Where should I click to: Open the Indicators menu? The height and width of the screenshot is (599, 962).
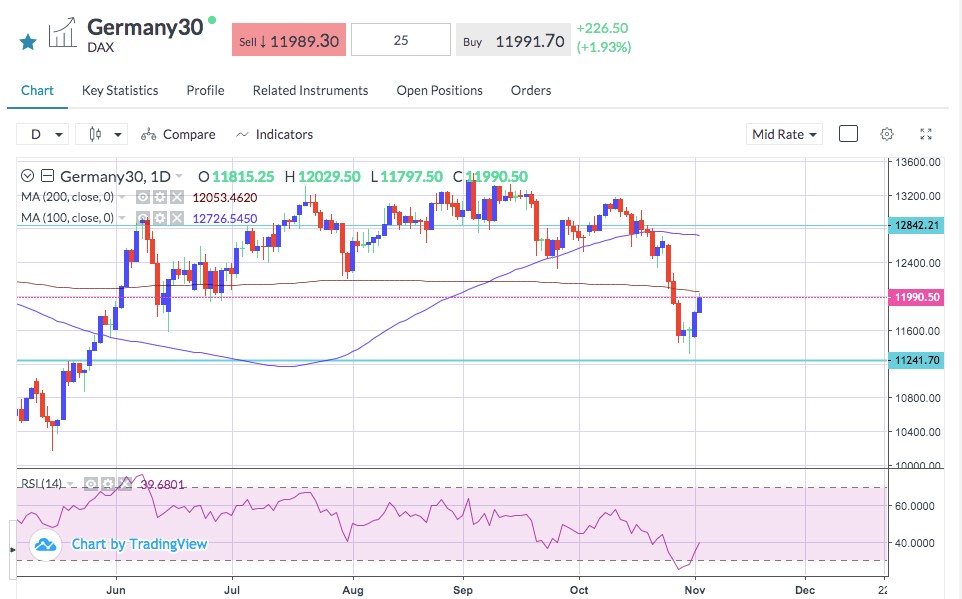coord(275,134)
